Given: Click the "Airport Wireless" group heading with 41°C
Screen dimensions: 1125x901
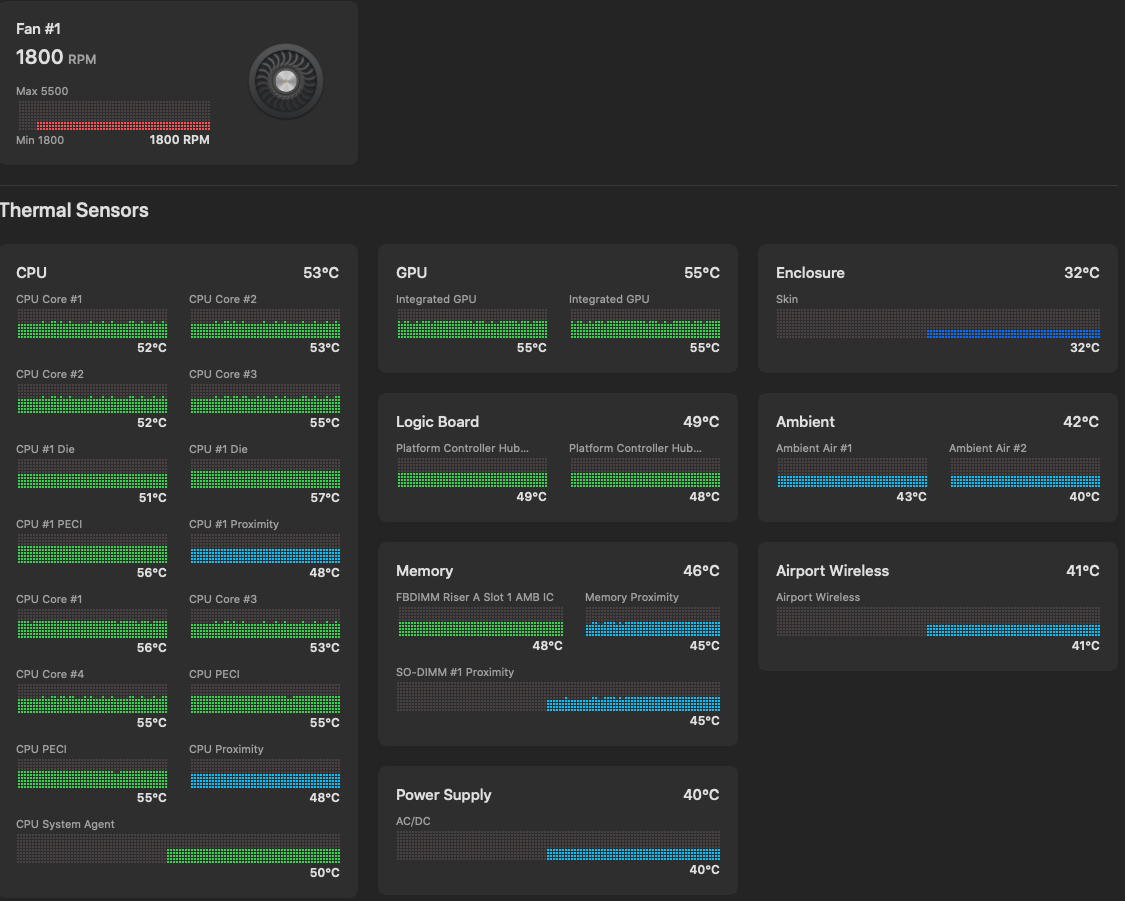Looking at the screenshot, I should click(832, 571).
